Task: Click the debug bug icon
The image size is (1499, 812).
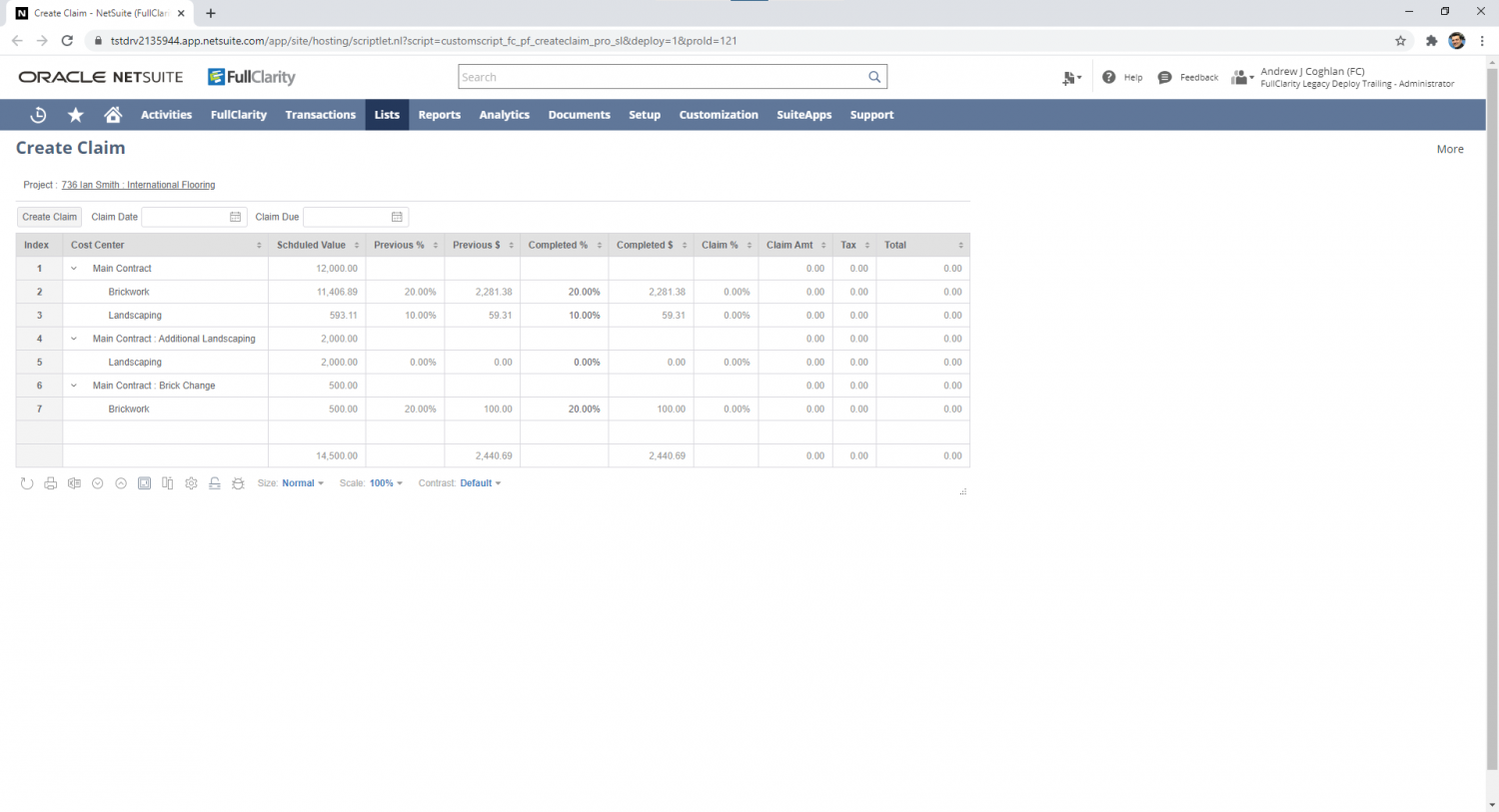Action: 238,482
